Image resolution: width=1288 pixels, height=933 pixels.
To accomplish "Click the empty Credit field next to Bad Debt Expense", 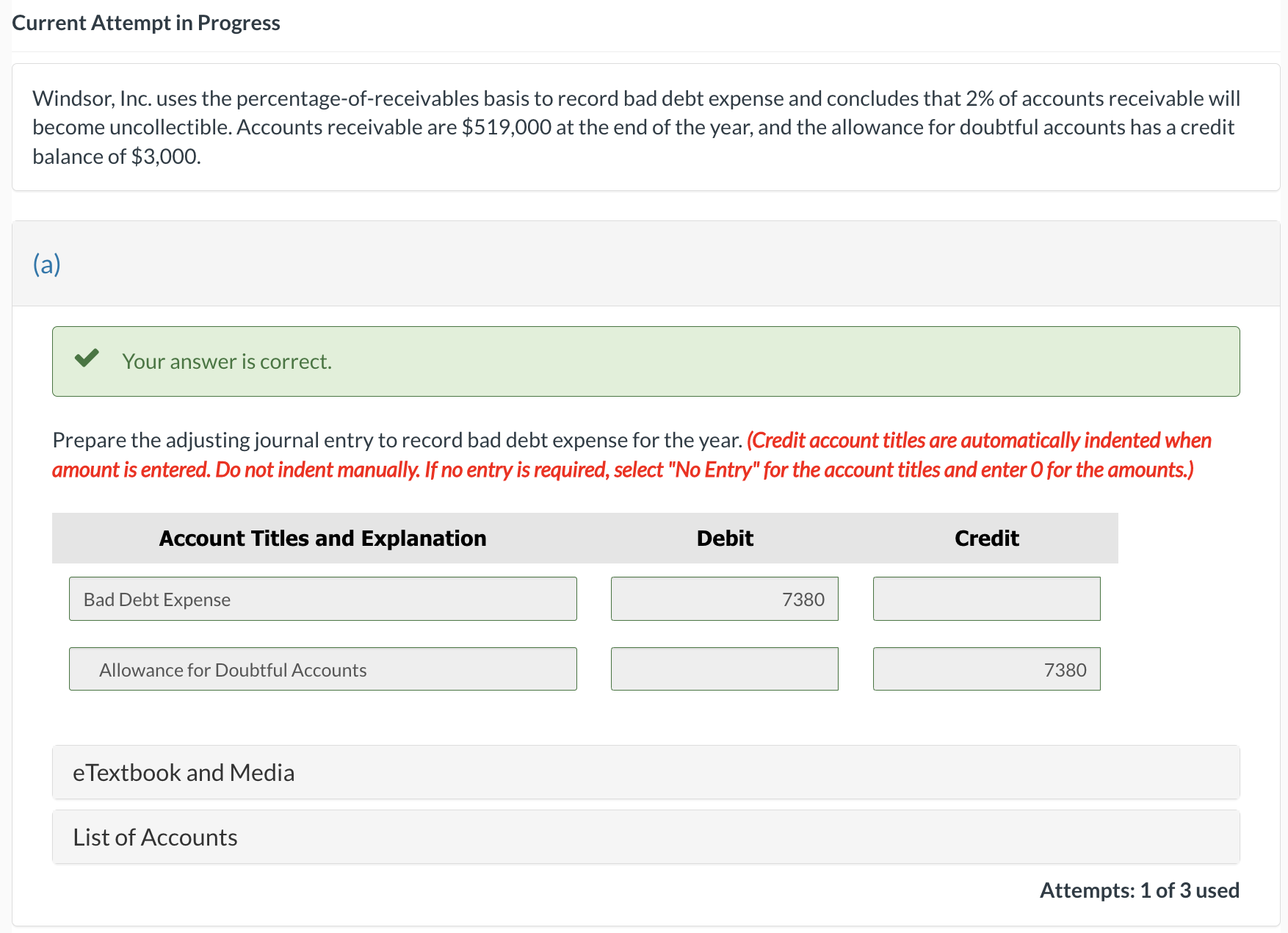I will (986, 599).
